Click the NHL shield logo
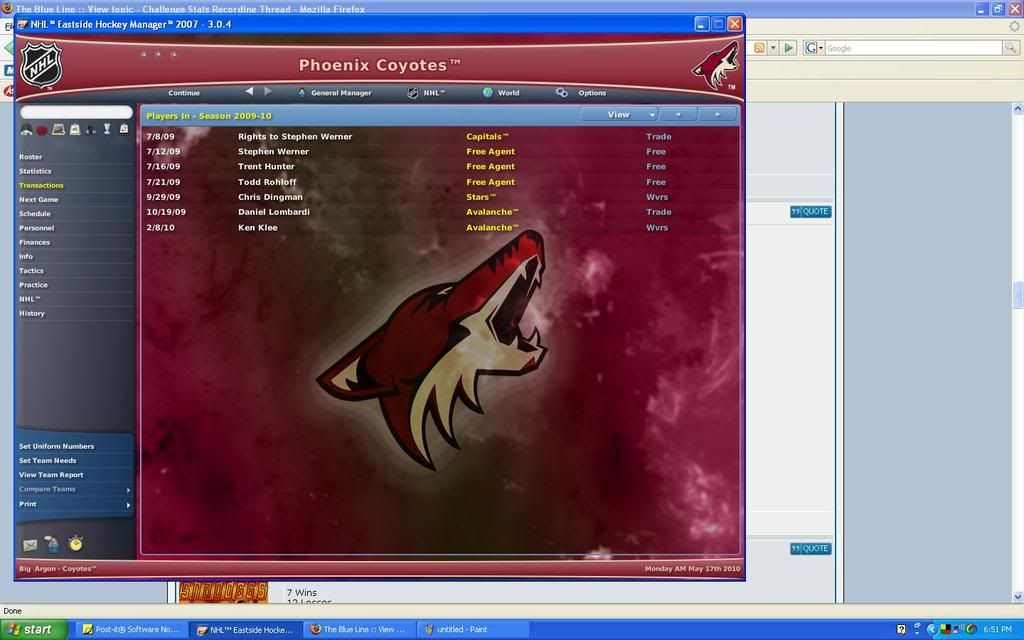 pos(41,65)
